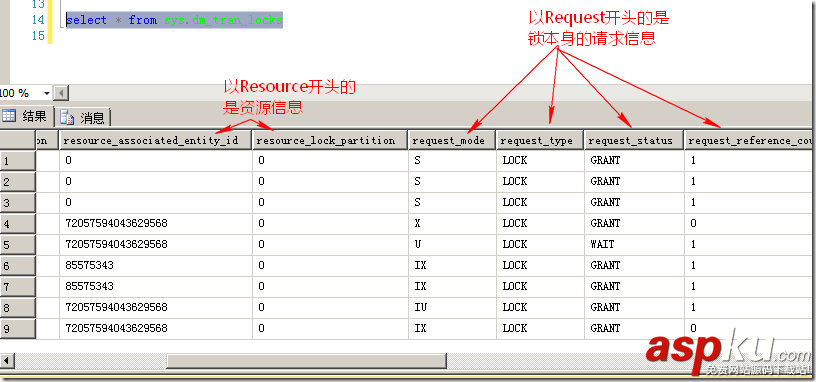Click the GRANT status cell in row 2
Screen dimensions: 816x382
634,182
